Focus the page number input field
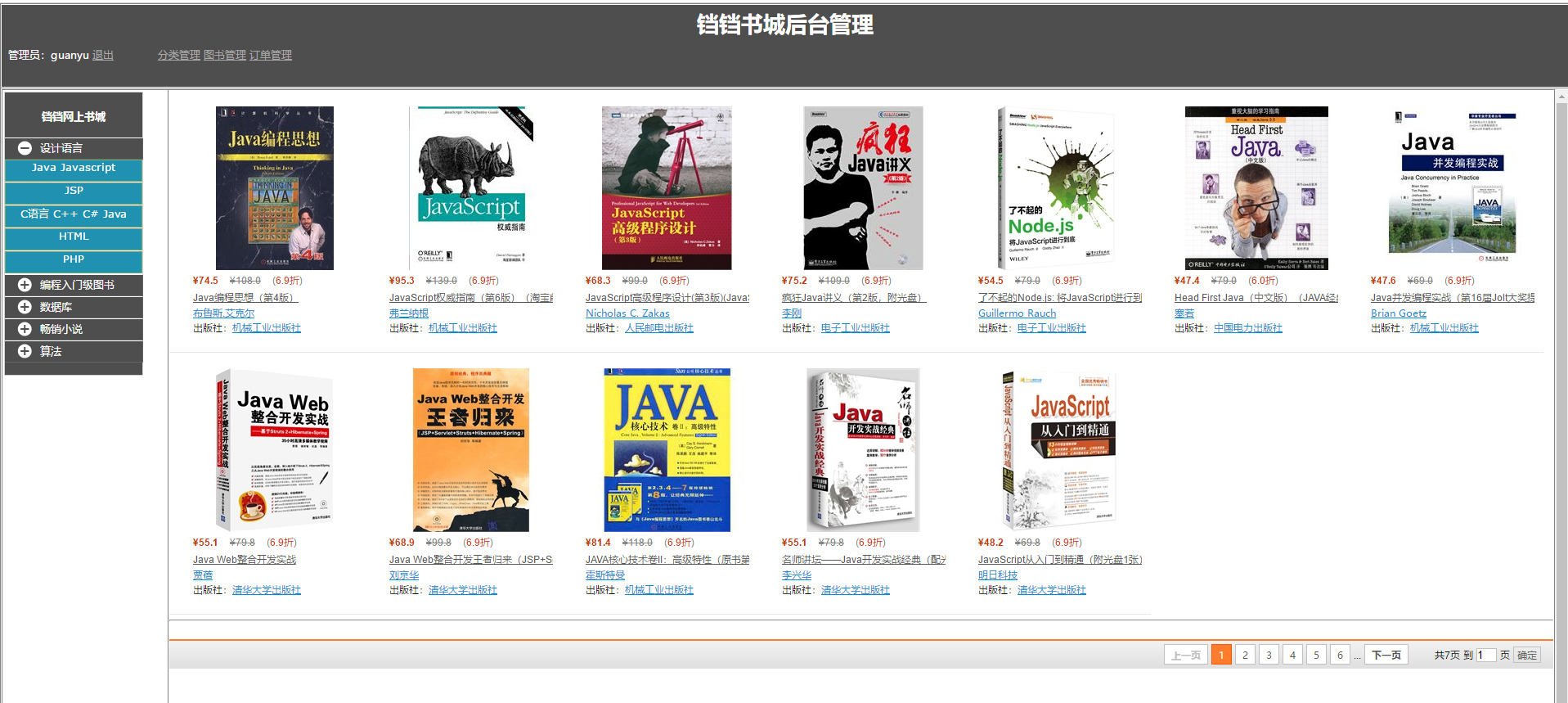 point(1486,655)
